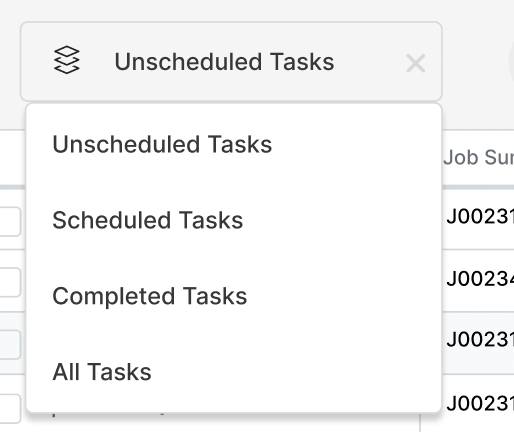Choose the Unscheduled Tasks option from the list
The height and width of the screenshot is (432, 514).
234,144
